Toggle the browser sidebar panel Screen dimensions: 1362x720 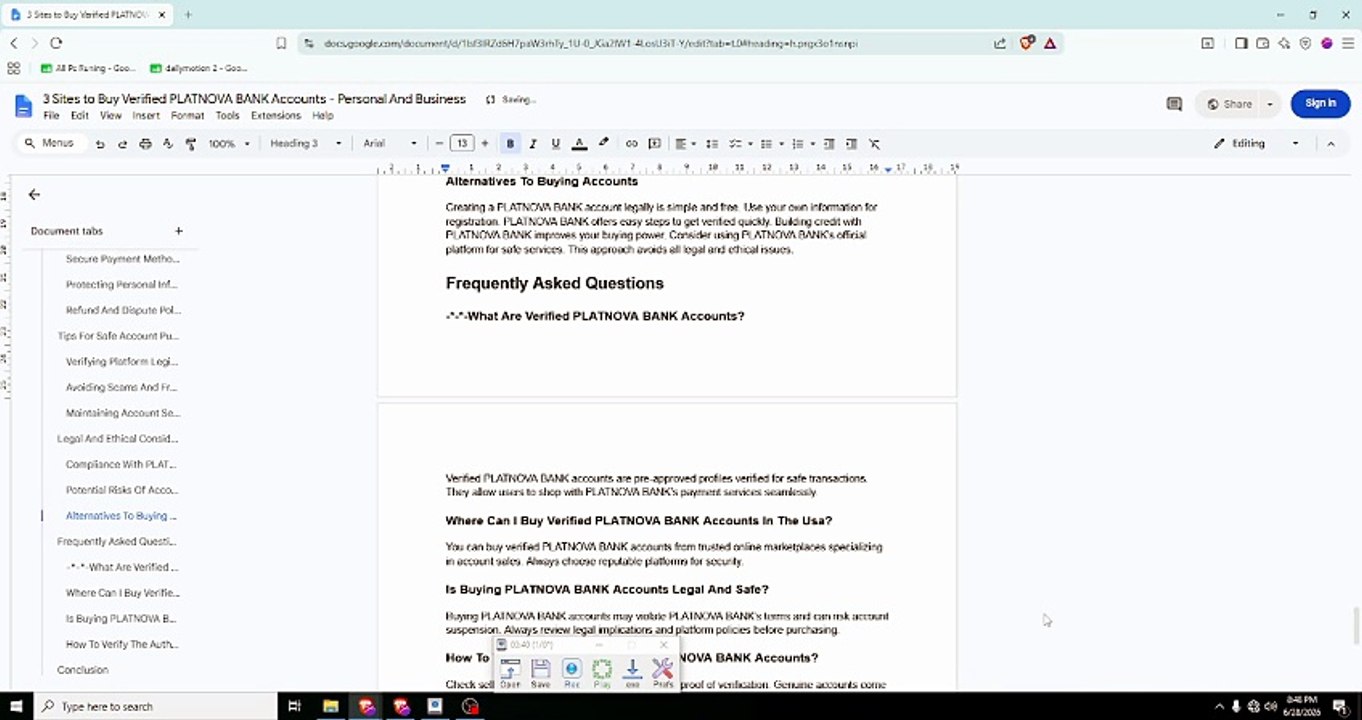[x=1241, y=43]
